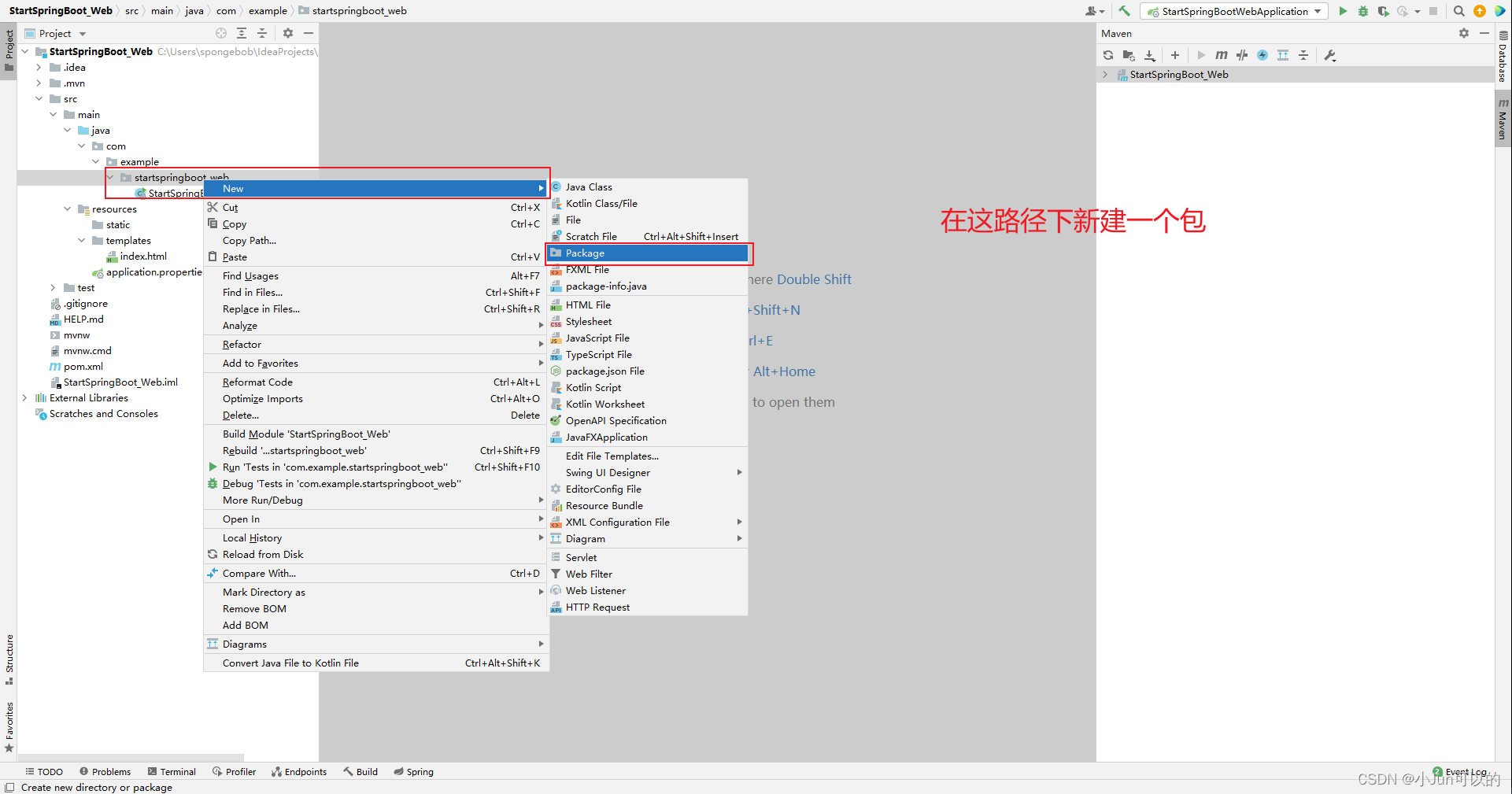This screenshot has height=794, width=1512.
Task: Expand StartSpringBoot_Web node in Maven panel
Action: (x=1105, y=75)
